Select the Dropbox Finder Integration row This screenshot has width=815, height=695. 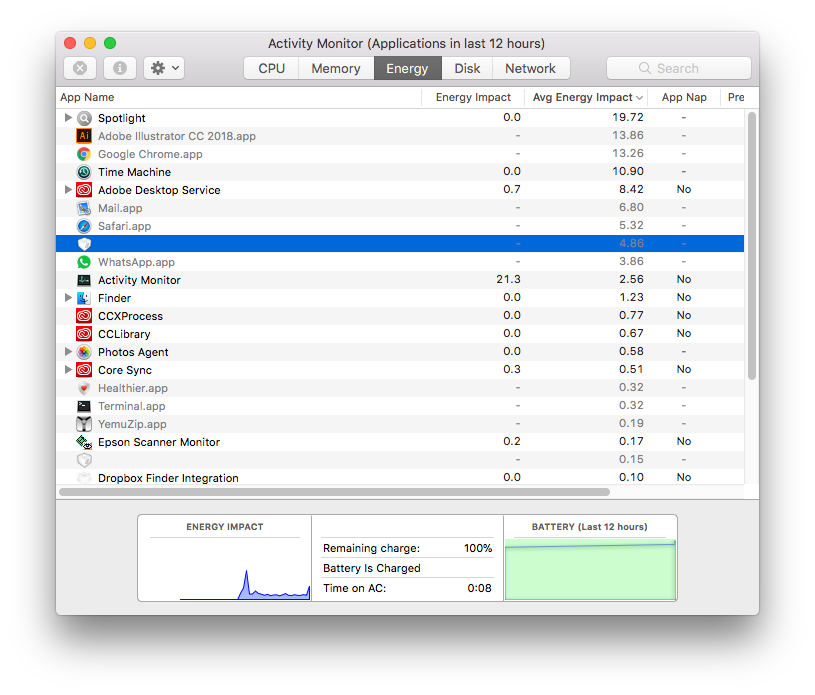(x=400, y=478)
